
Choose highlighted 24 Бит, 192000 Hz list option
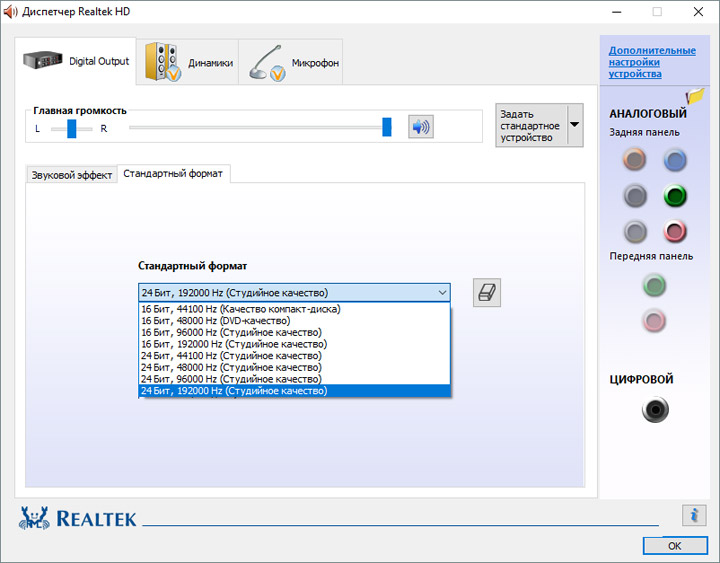[x=294, y=391]
